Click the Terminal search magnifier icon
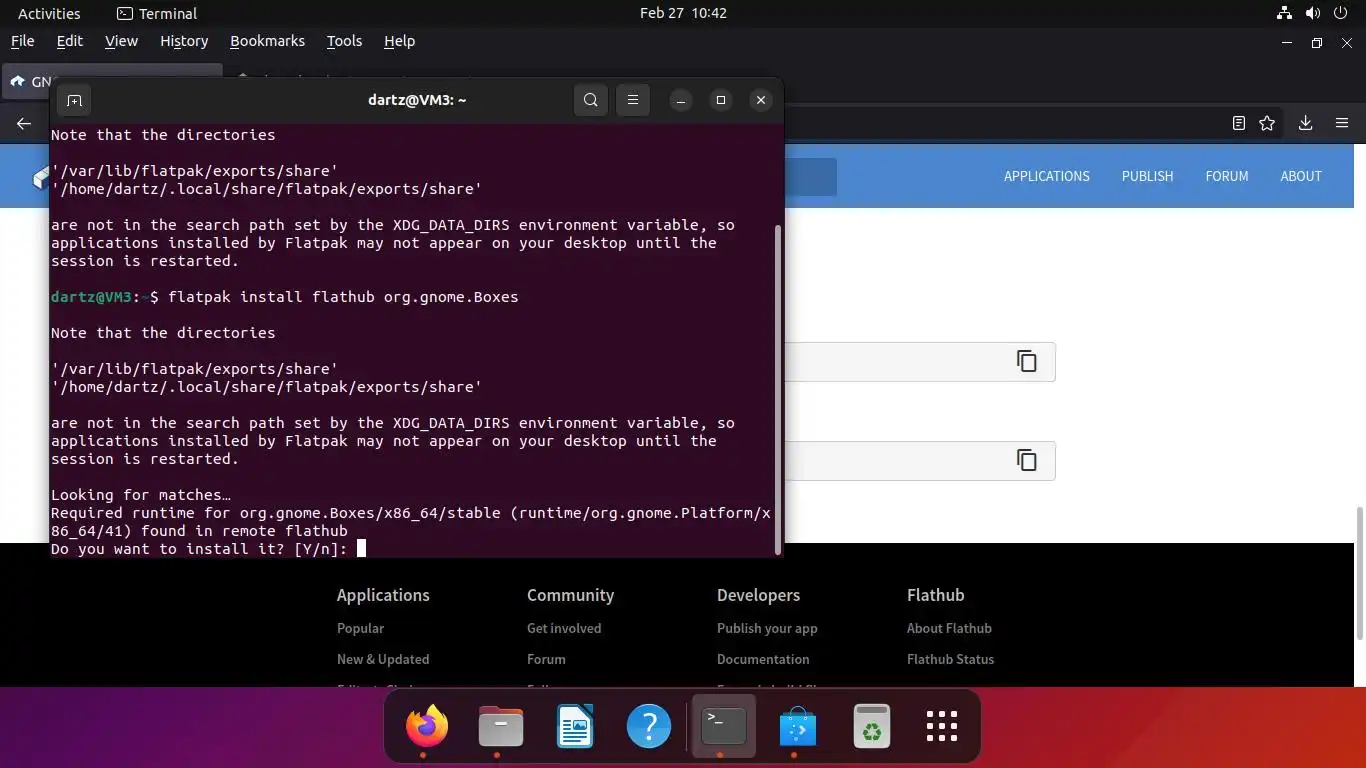The image size is (1366, 768). click(x=591, y=100)
